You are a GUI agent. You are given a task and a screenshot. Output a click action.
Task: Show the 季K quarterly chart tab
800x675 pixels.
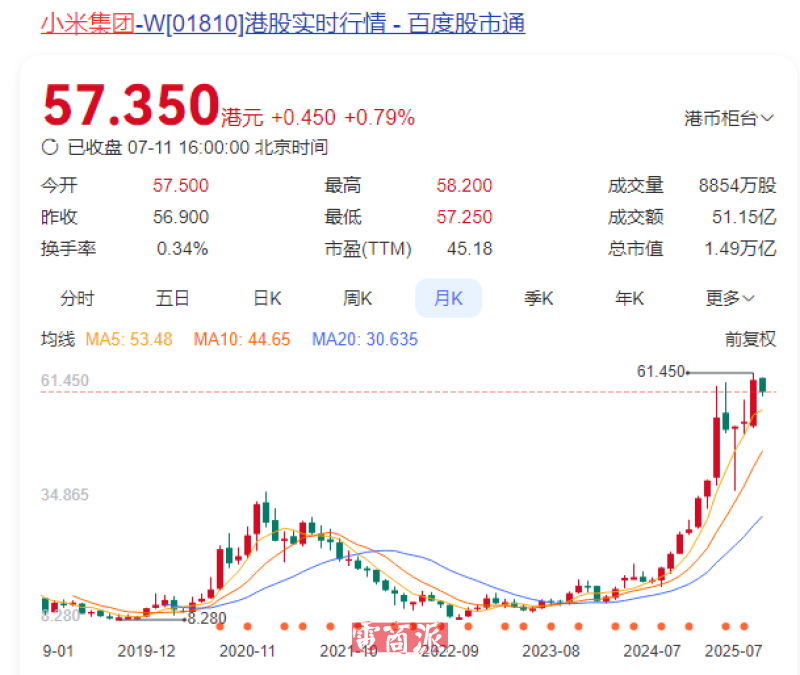point(539,298)
